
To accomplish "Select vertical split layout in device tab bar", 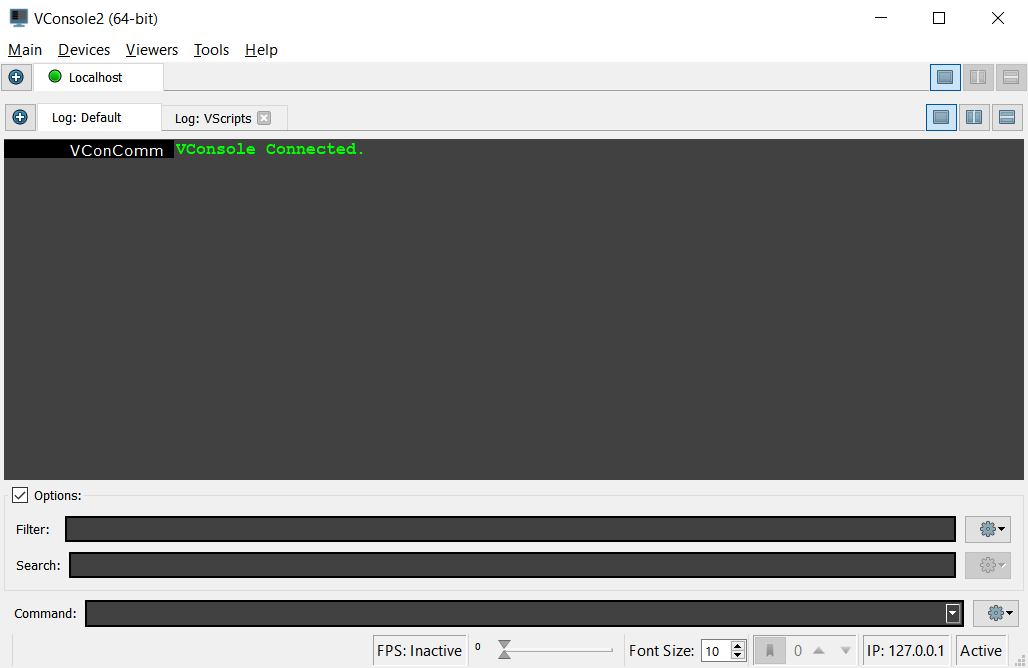I will pyautogui.click(x=978, y=77).
